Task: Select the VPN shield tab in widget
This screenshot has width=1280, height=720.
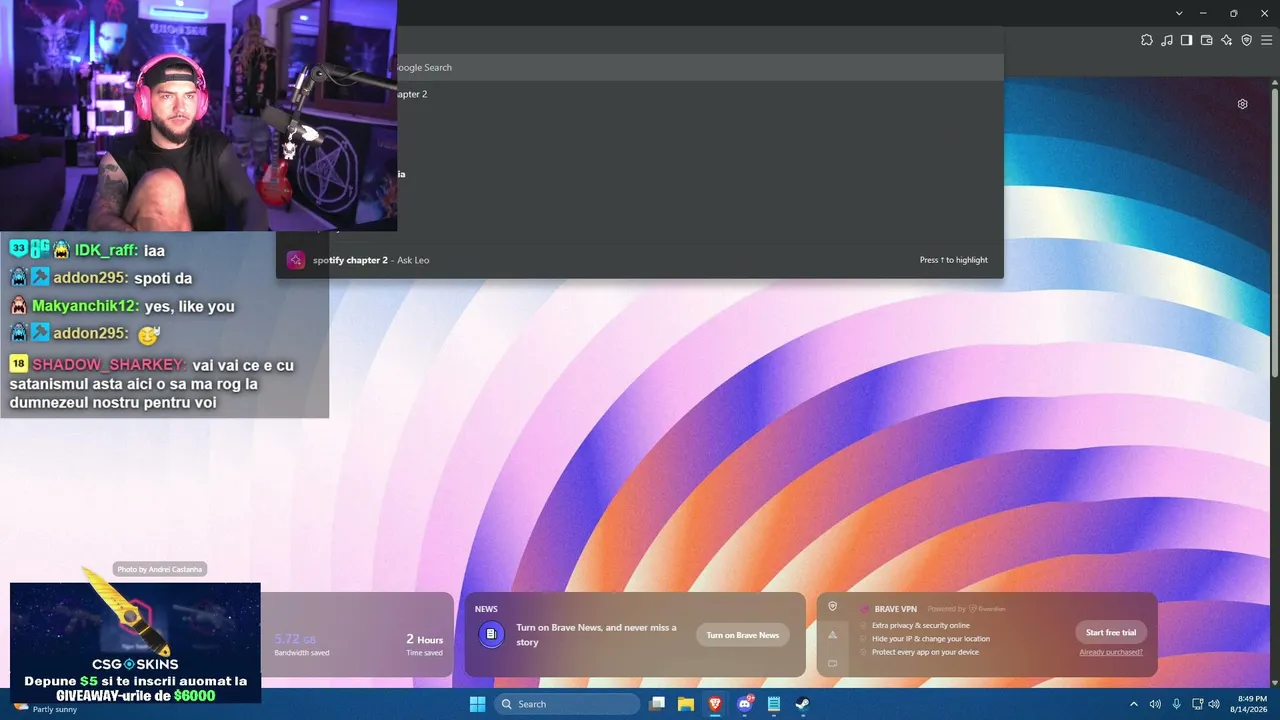Action: pyautogui.click(x=832, y=606)
